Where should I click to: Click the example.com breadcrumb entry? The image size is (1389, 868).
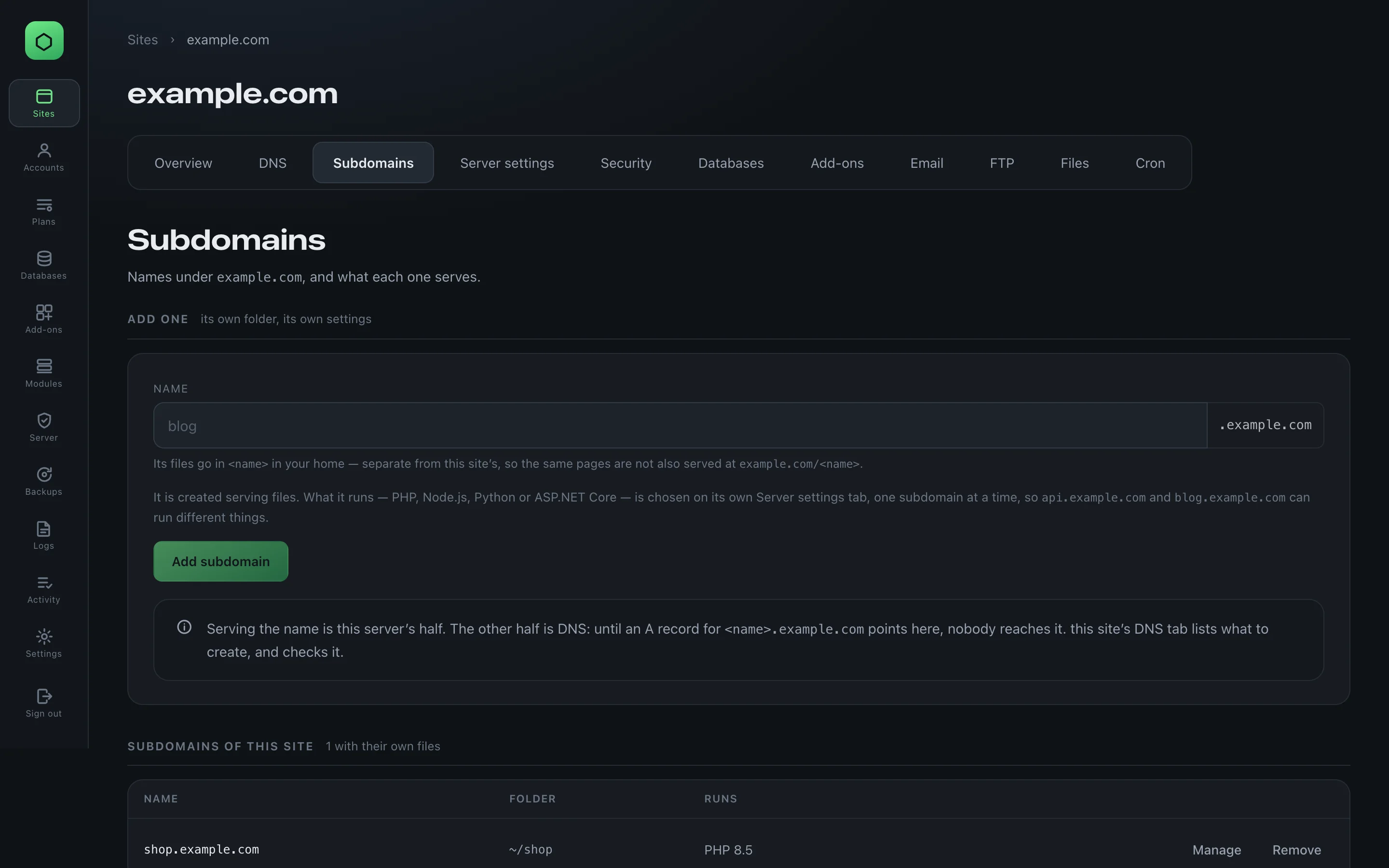228,40
